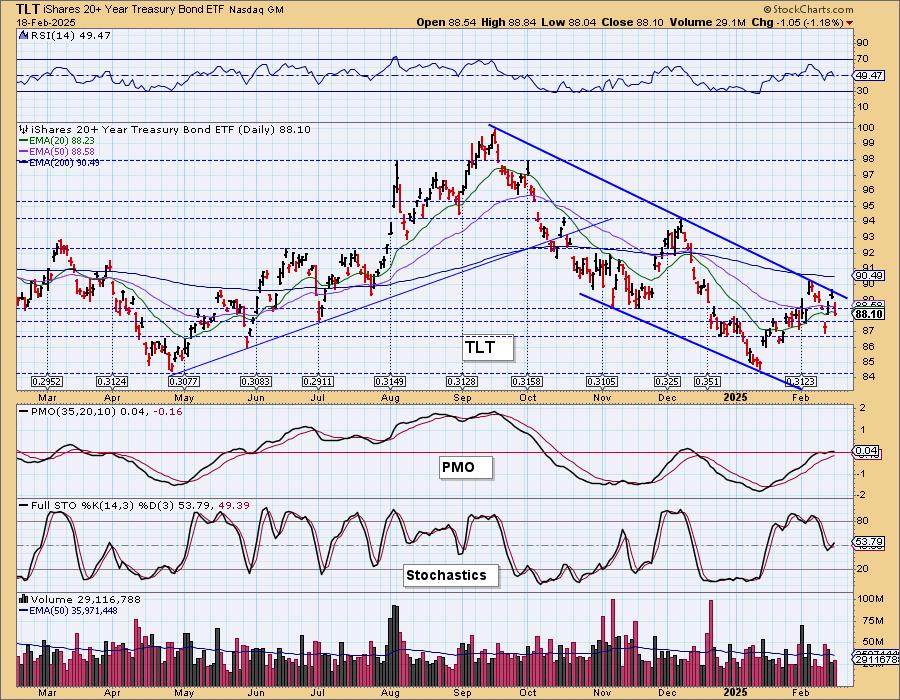This screenshot has width=900, height=700.
Task: Click the boxed 0.2911 value near July
Action: [x=317, y=382]
